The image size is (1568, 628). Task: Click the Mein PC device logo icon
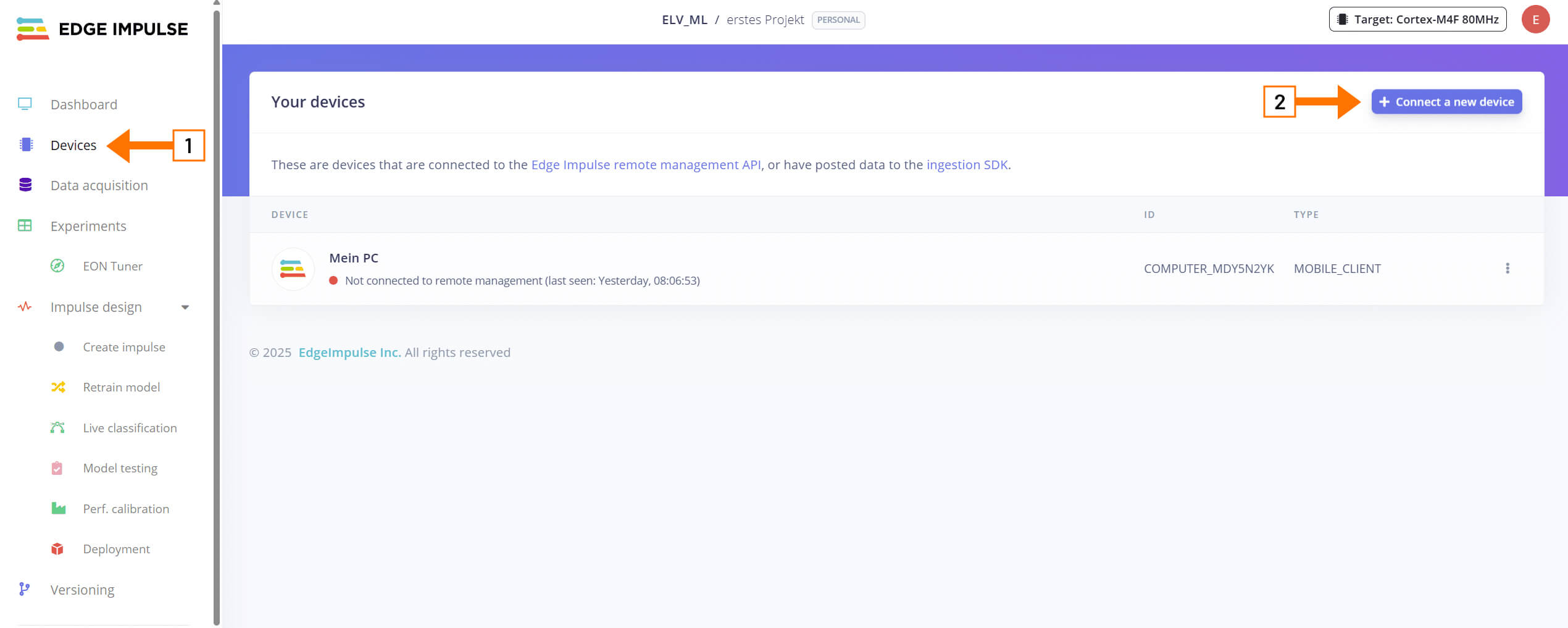[293, 269]
